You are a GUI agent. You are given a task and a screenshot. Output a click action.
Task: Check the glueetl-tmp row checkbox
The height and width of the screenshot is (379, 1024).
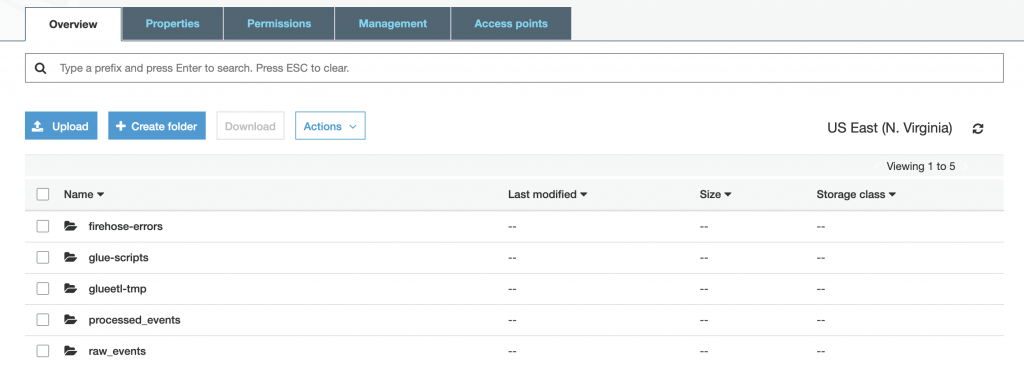(43, 288)
